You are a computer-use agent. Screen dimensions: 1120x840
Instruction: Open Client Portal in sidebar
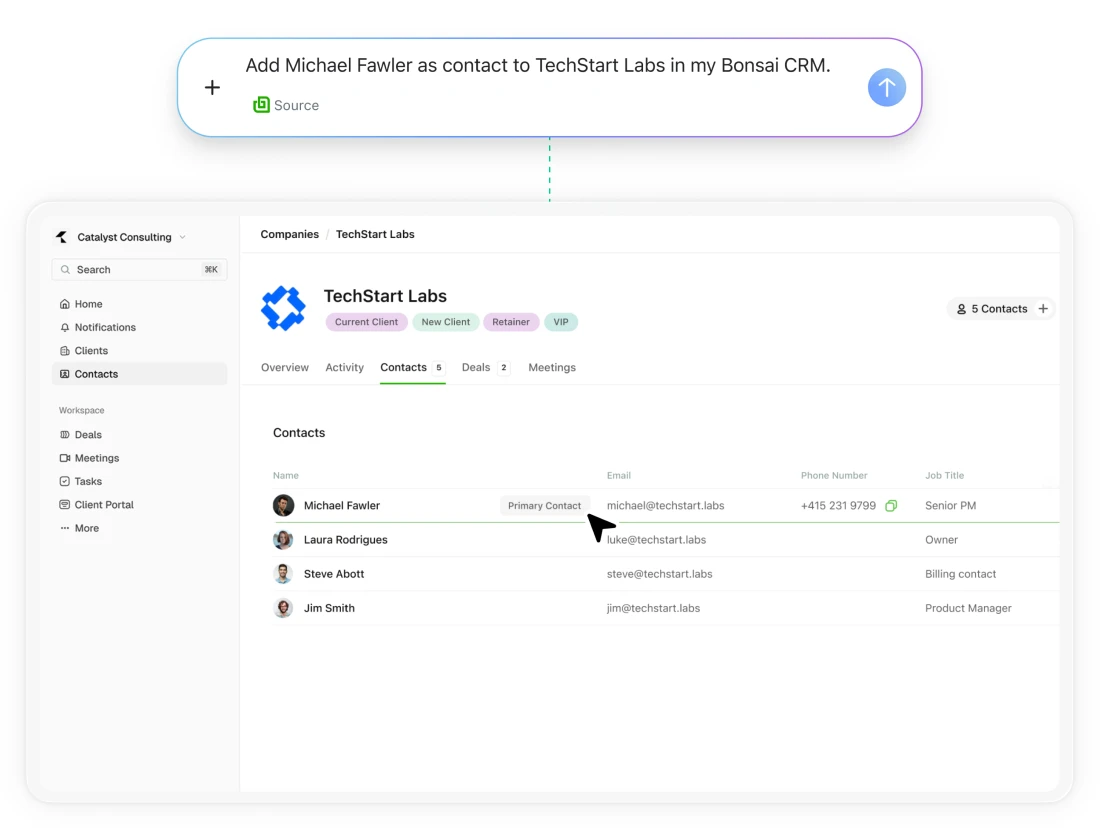pos(104,504)
